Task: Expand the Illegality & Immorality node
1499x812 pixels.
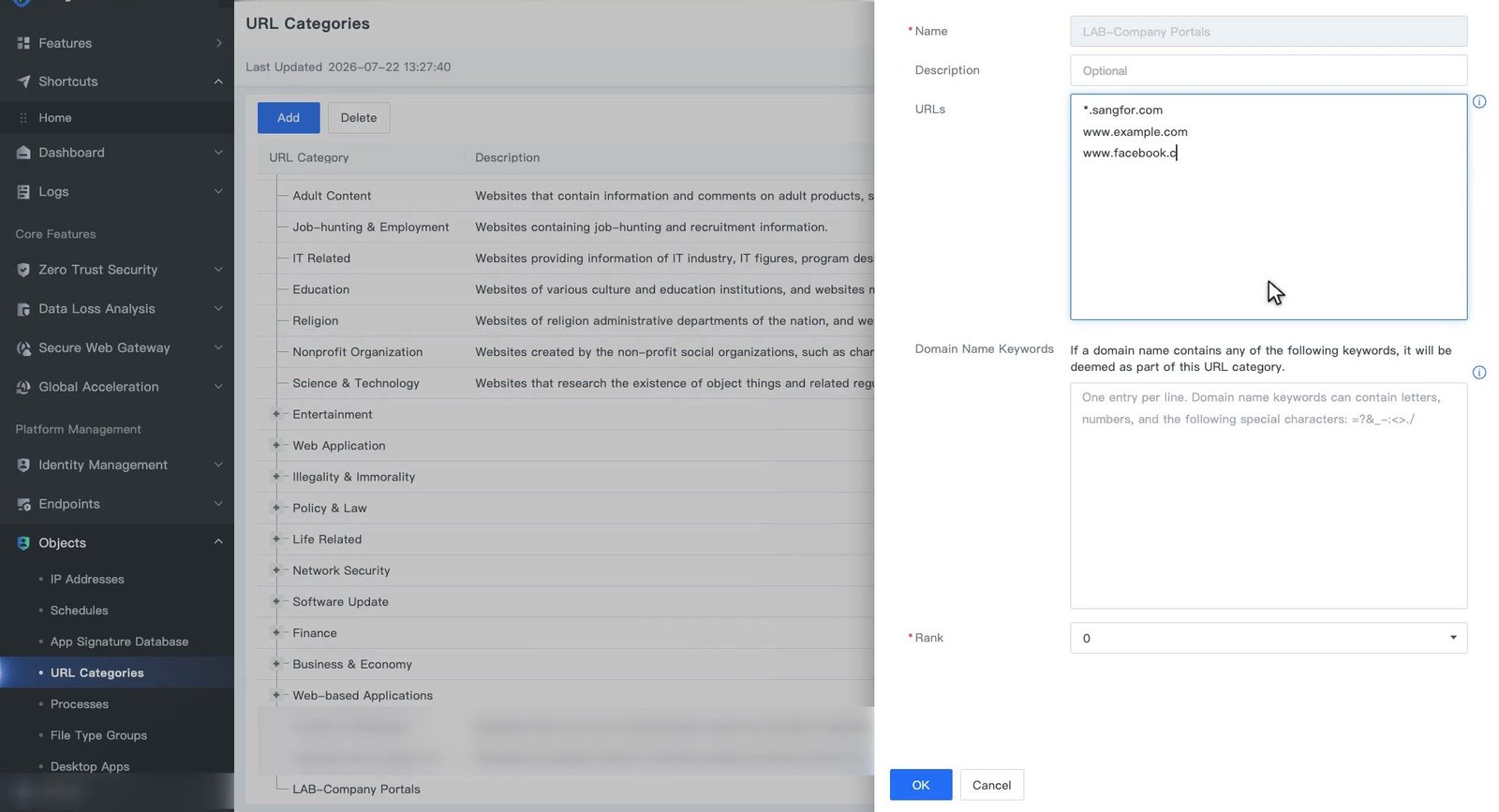Action: pos(275,477)
